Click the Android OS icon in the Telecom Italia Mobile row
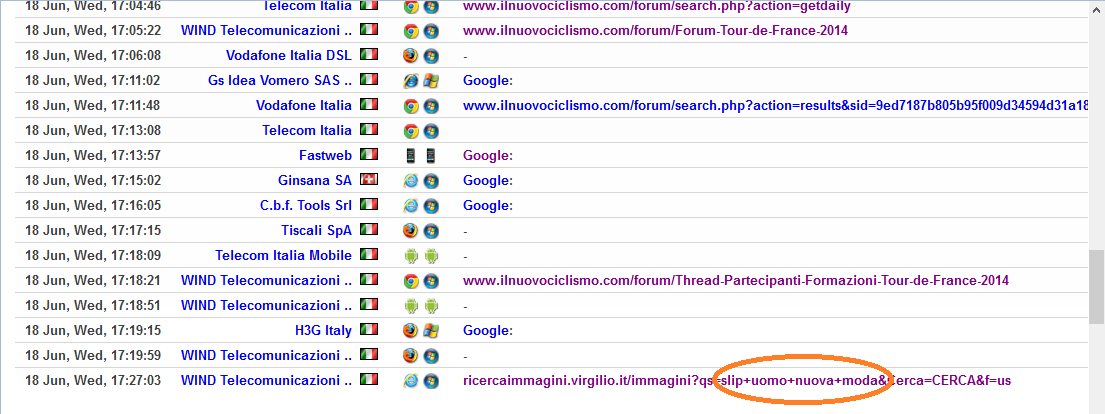Screen dimensions: 1105x414 (x=431, y=256)
